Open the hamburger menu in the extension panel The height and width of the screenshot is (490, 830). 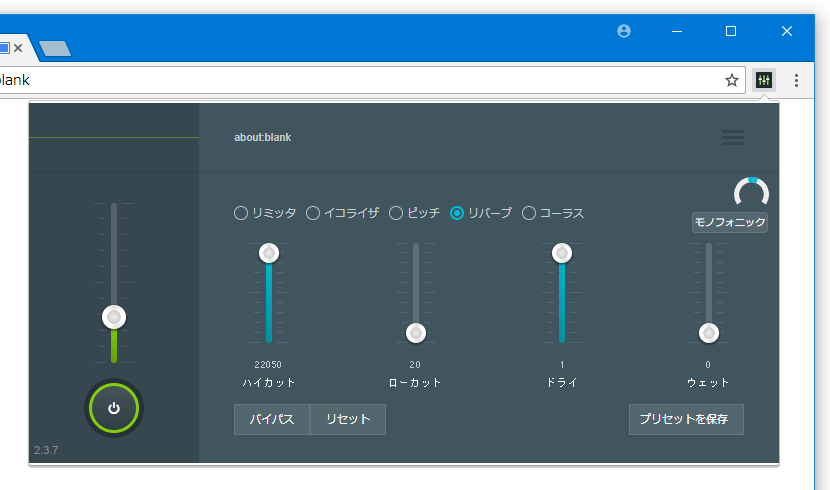[733, 138]
